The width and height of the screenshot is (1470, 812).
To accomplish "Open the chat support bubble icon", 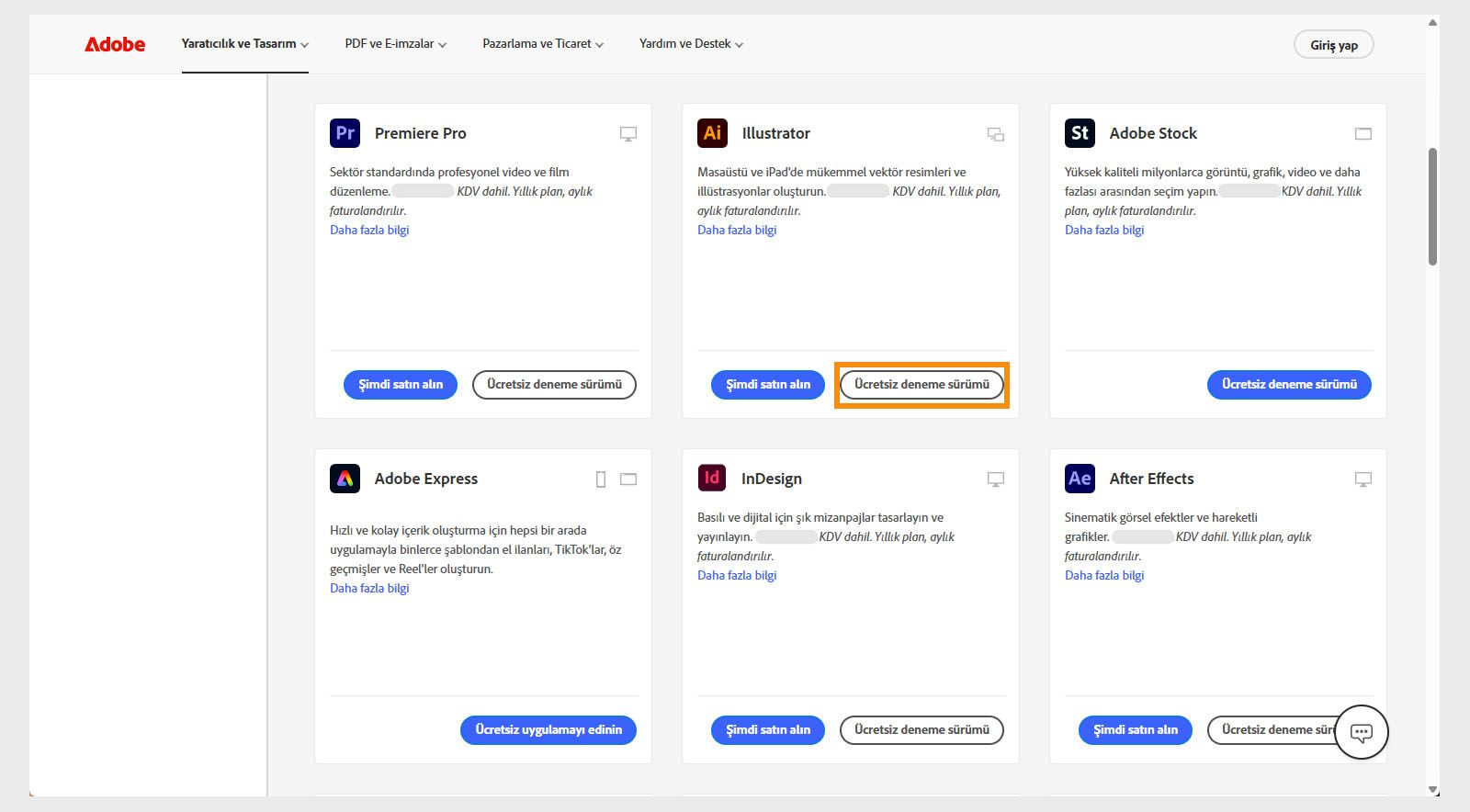I will [x=1361, y=732].
